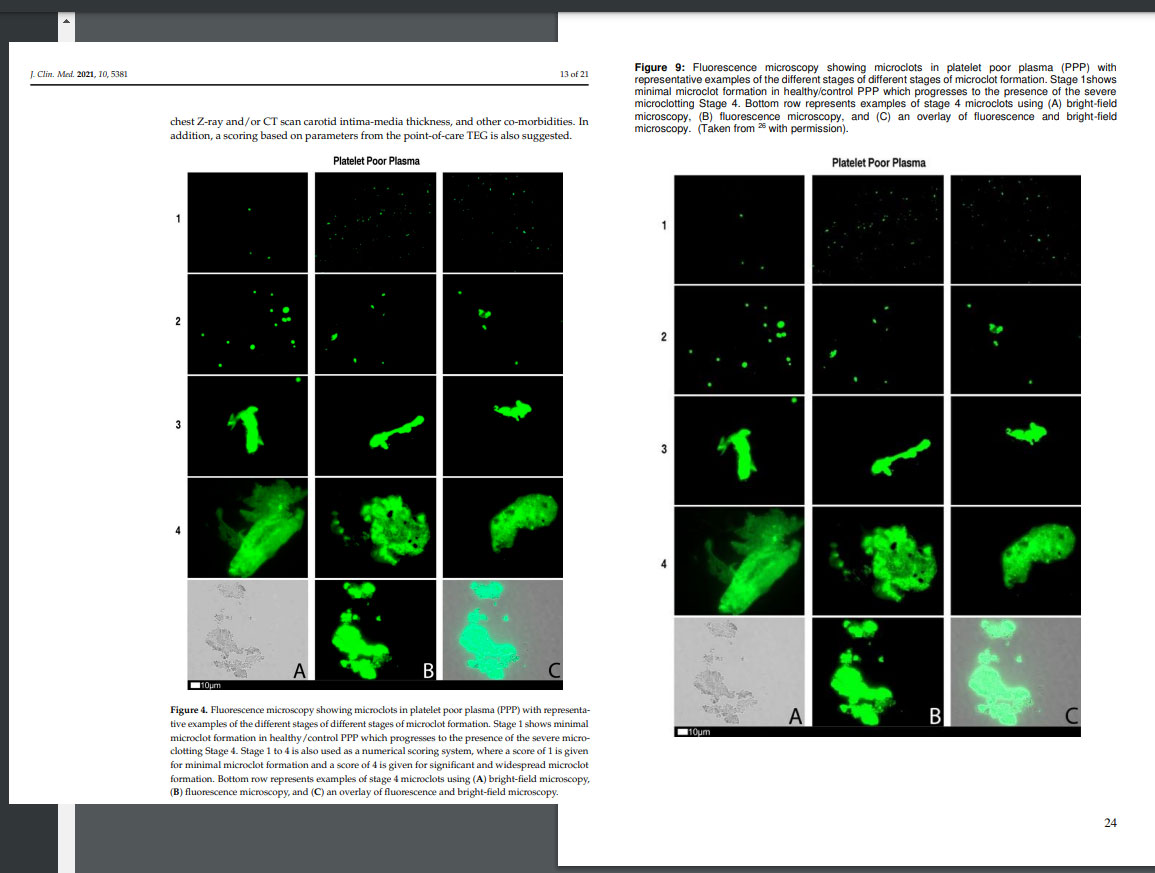Image resolution: width=1155 pixels, height=873 pixels.
Task: Click the 'Figure 9:' bold caption label
Action: point(659,67)
